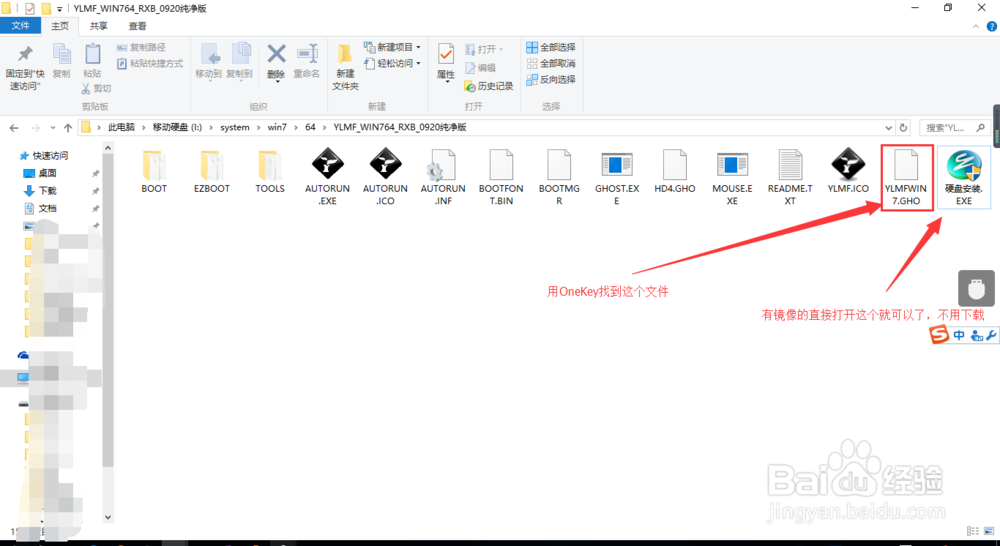Screen dimensions: 1000x546
Task: Click the Back navigation arrow
Action: point(14,128)
